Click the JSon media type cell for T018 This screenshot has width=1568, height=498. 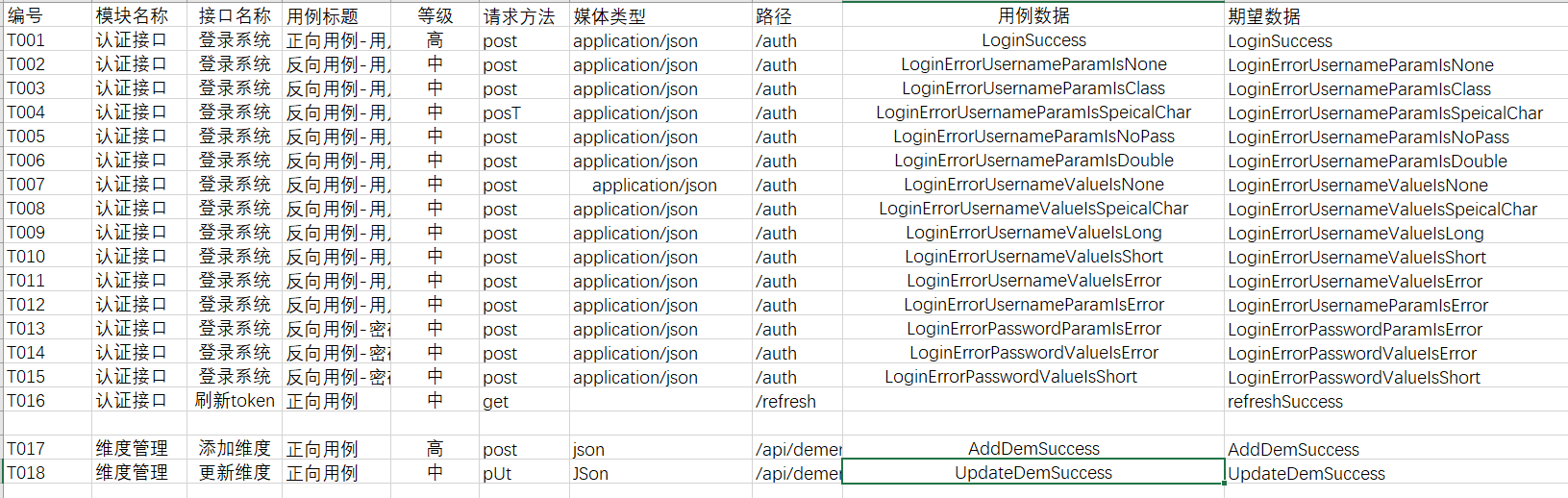pos(590,473)
